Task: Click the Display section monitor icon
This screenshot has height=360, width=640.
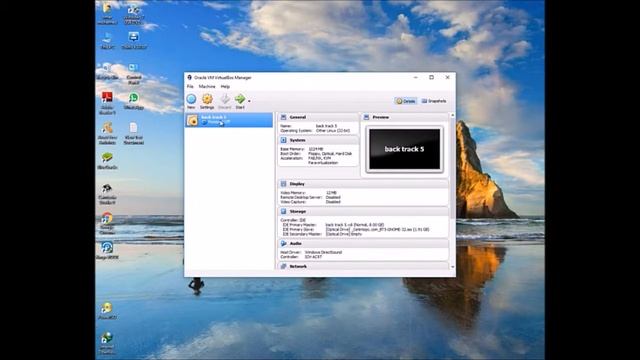Action: point(284,184)
